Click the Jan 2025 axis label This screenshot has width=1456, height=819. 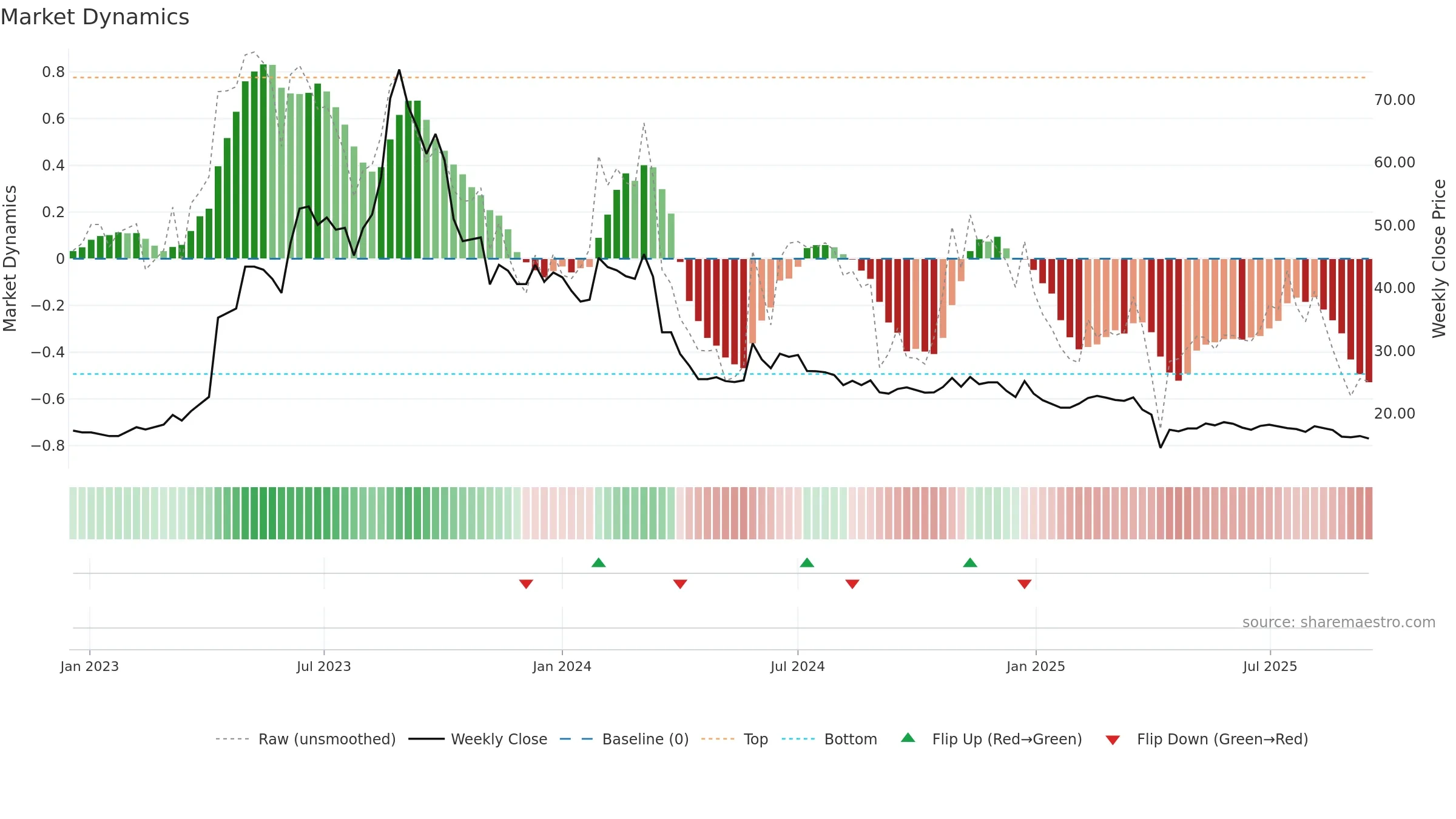tap(1036, 666)
